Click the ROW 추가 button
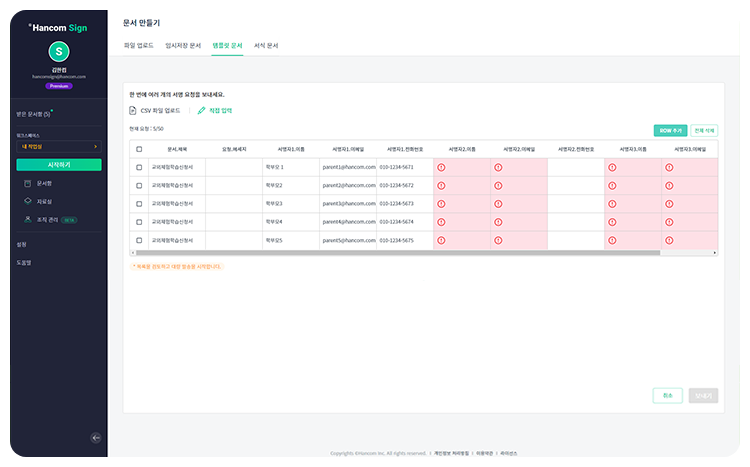Viewport: 750px width, 467px height. [670, 131]
